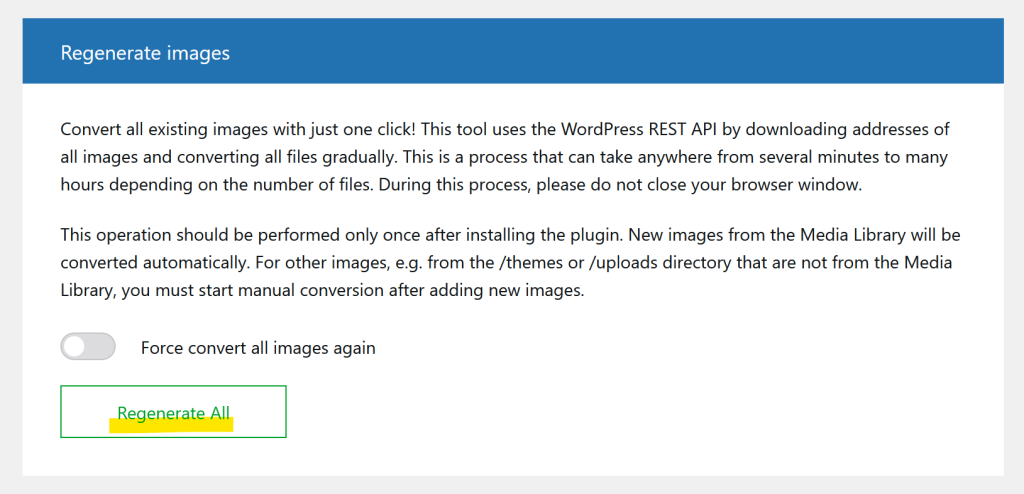Click the phrase "just one click!"
This screenshot has height=494, width=1024.
368,130
